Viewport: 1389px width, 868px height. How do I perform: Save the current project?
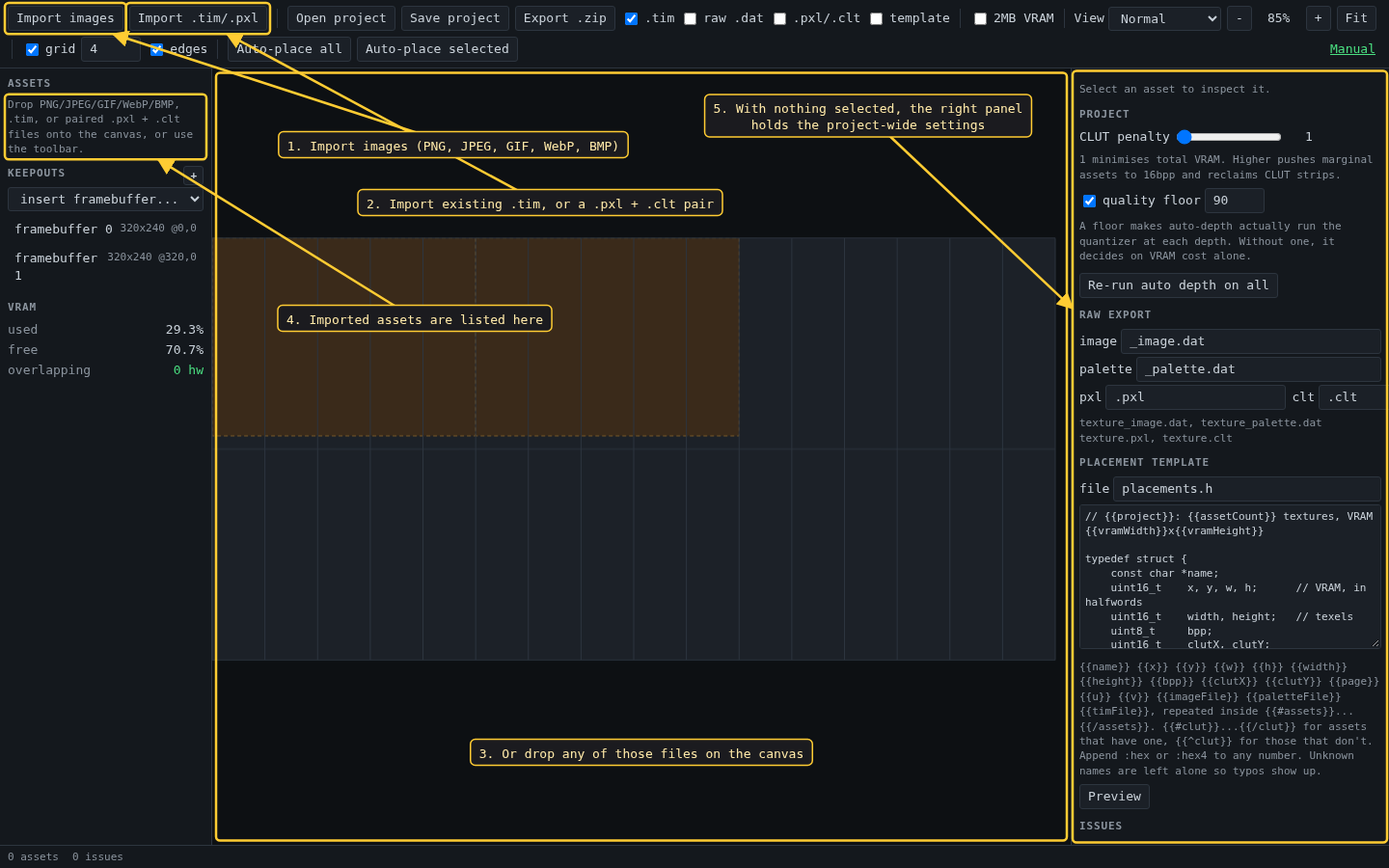pyautogui.click(x=454, y=18)
